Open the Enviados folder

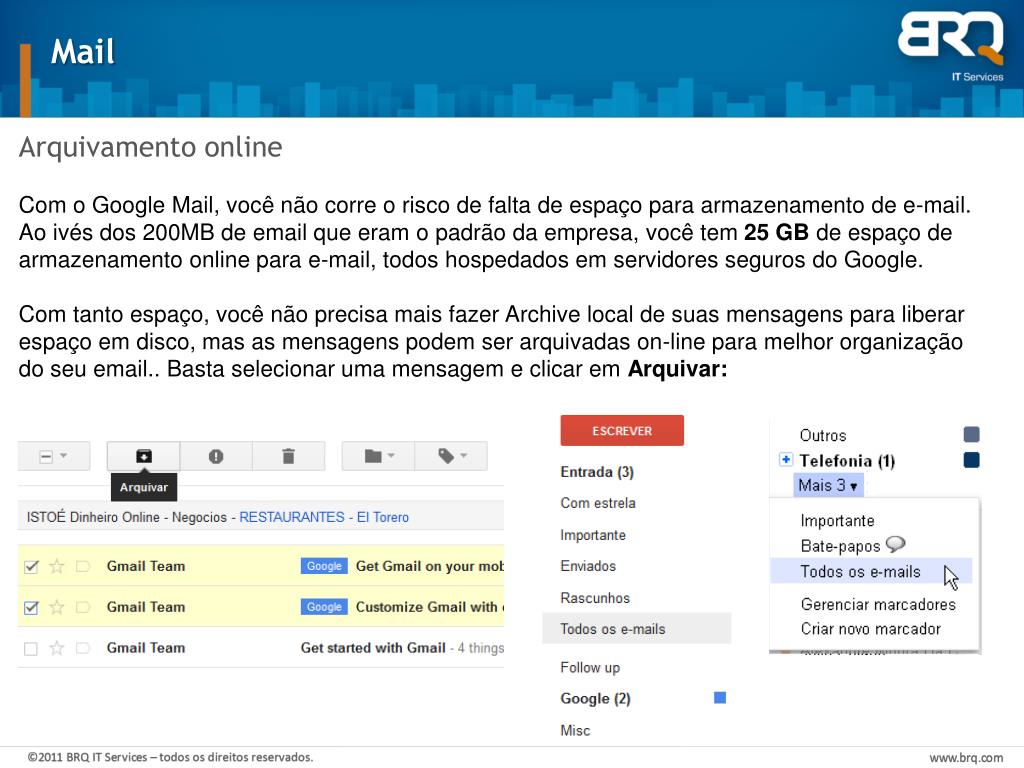(x=588, y=566)
